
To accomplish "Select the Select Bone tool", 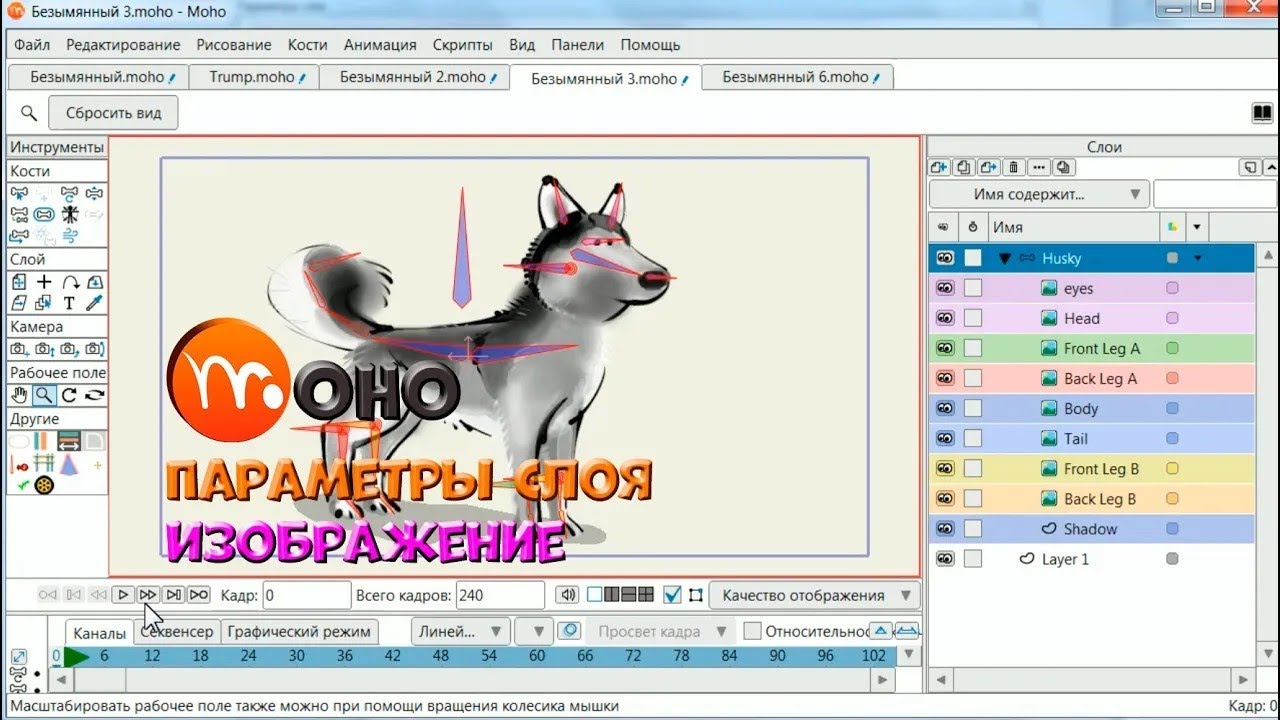I will [x=18, y=193].
